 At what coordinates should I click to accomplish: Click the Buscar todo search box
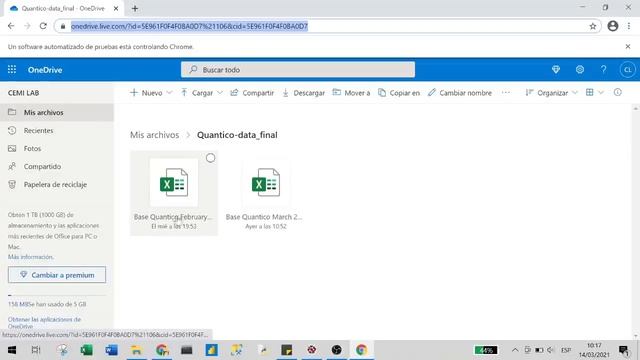[298, 70]
